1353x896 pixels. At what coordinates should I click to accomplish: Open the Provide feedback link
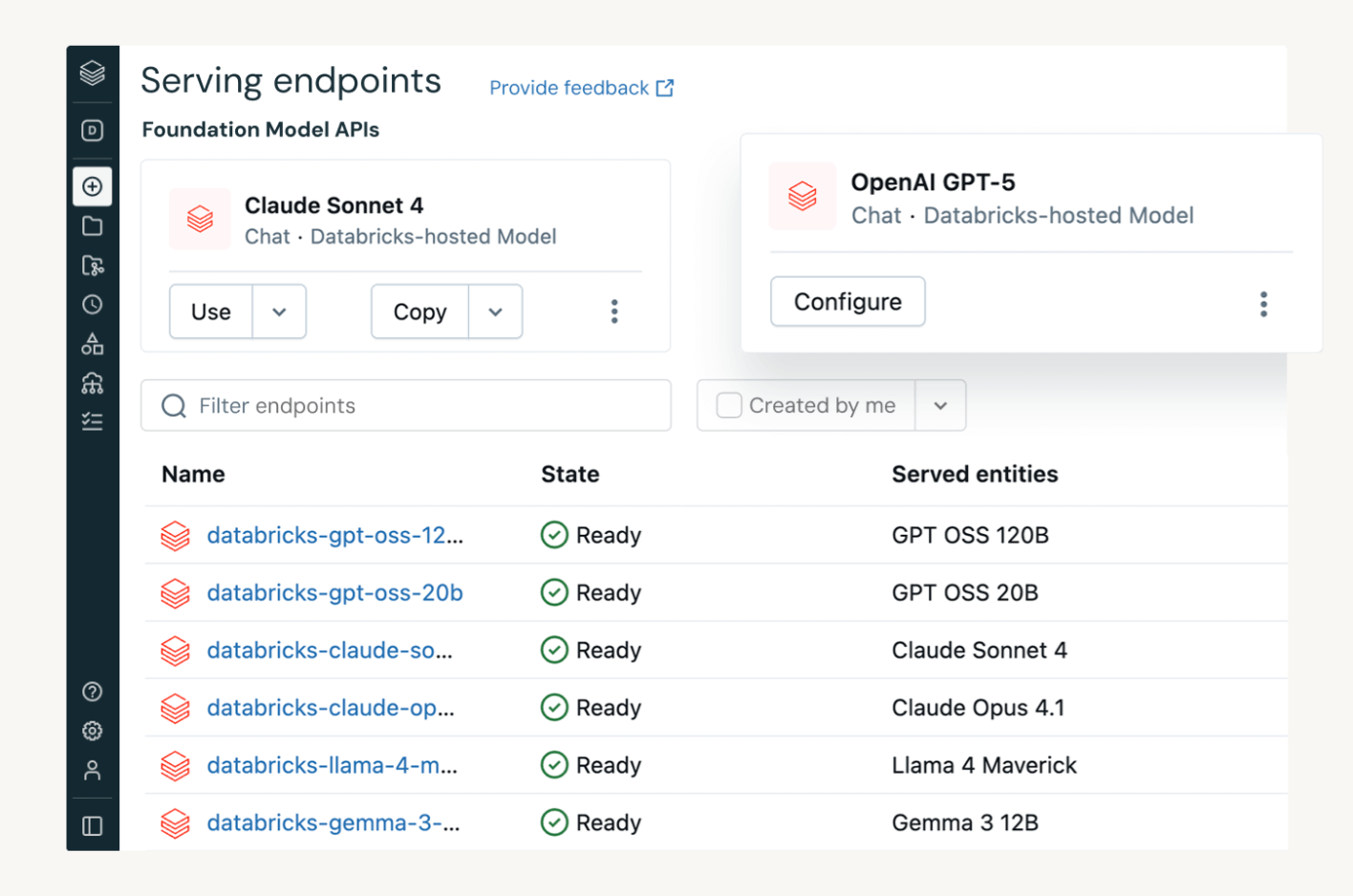click(581, 88)
